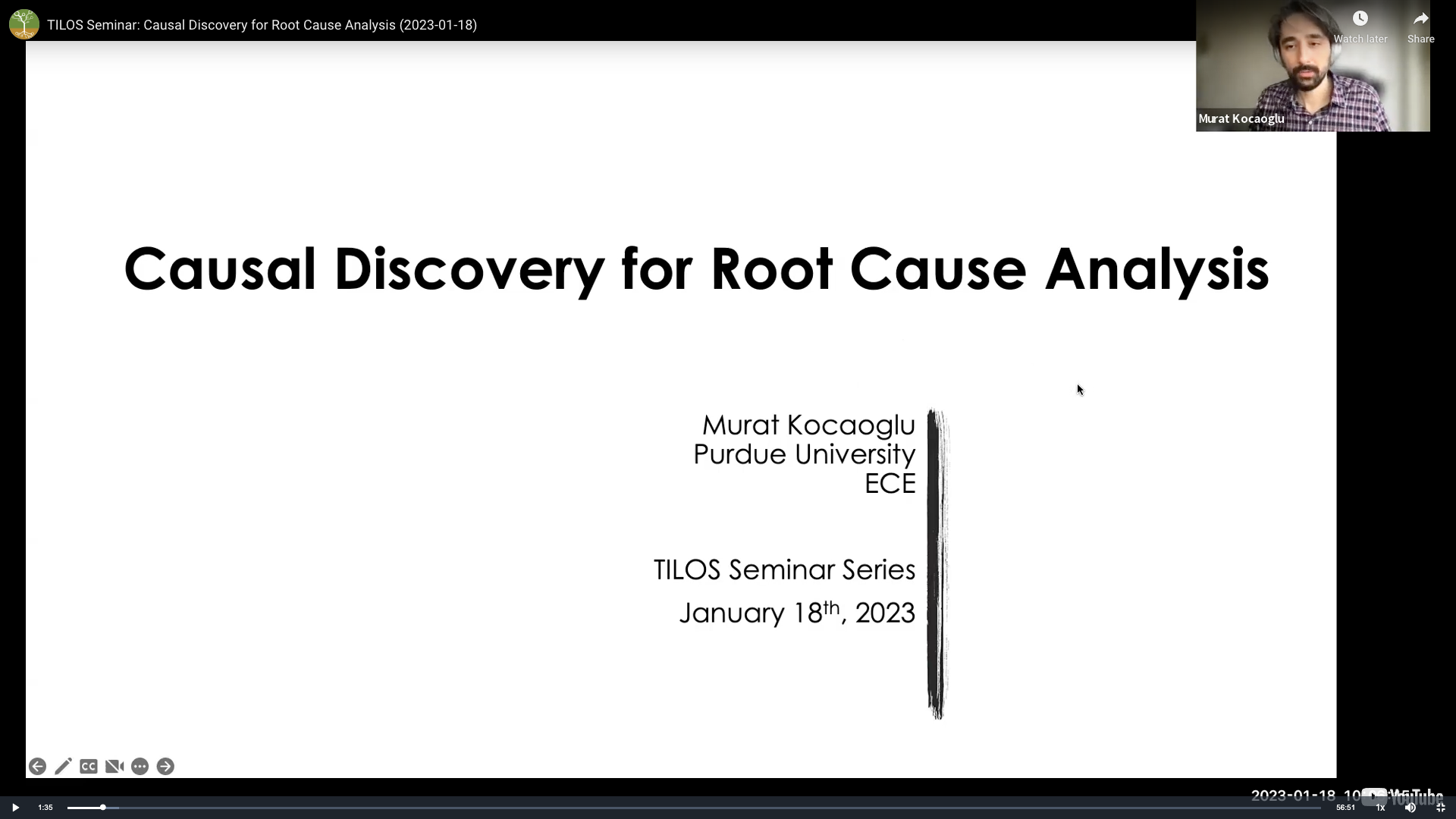This screenshot has height=819, width=1456.
Task: Click the YouTube logo watermark
Action: click(x=1403, y=796)
